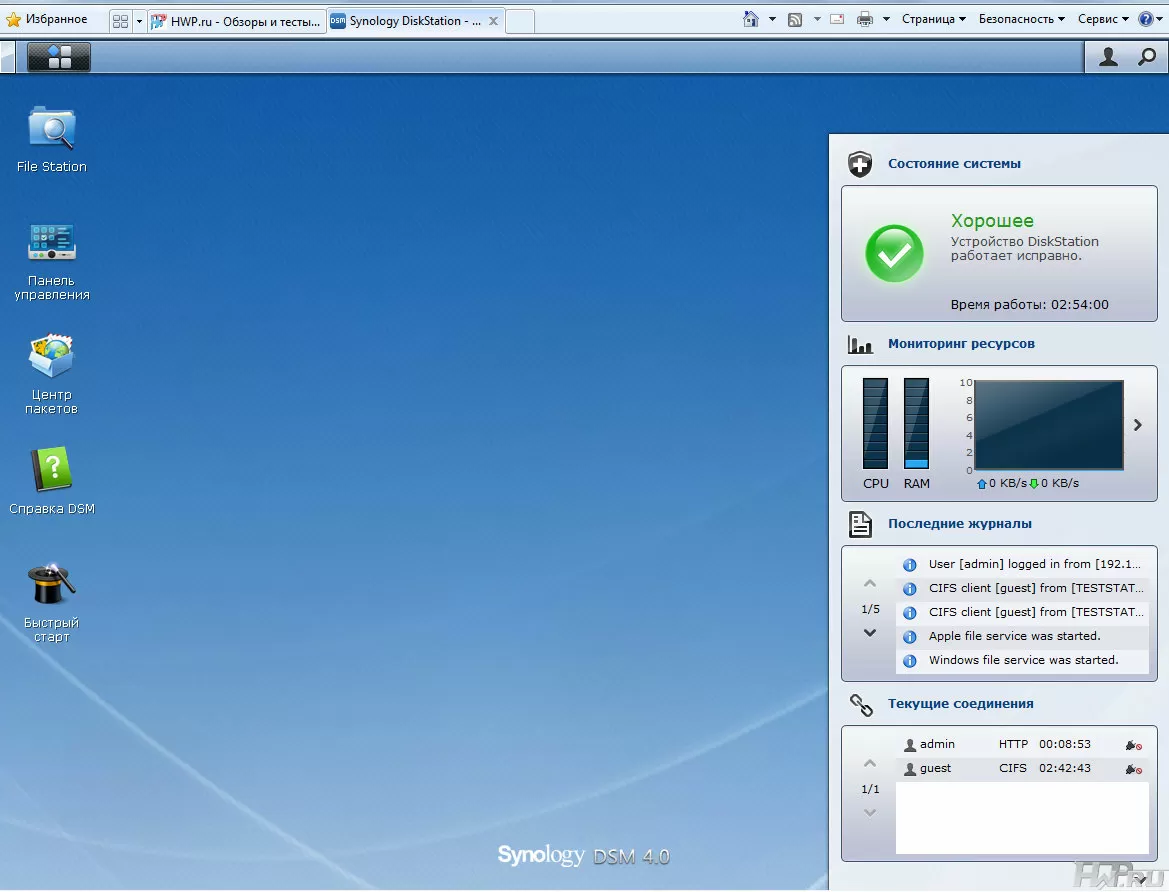Image resolution: width=1169 pixels, height=892 pixels.
Task: Expand the Quick Tabs dropdown arrow
Action: click(x=139, y=22)
